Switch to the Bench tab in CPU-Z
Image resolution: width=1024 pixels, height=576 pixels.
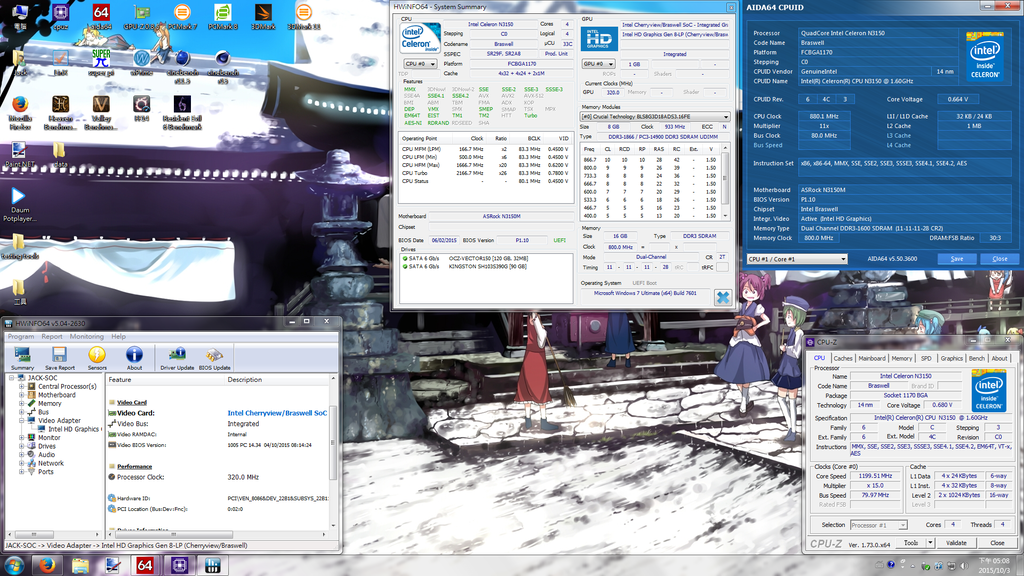976,358
